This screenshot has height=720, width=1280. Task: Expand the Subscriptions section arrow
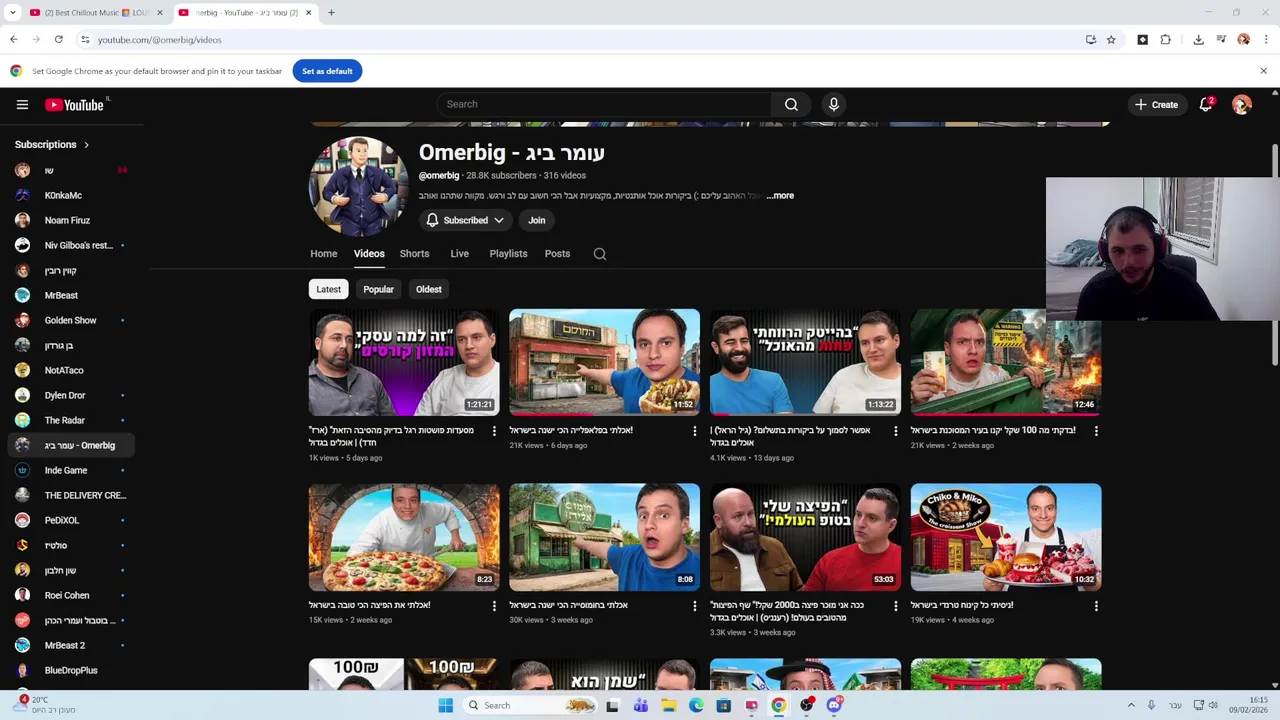86,145
